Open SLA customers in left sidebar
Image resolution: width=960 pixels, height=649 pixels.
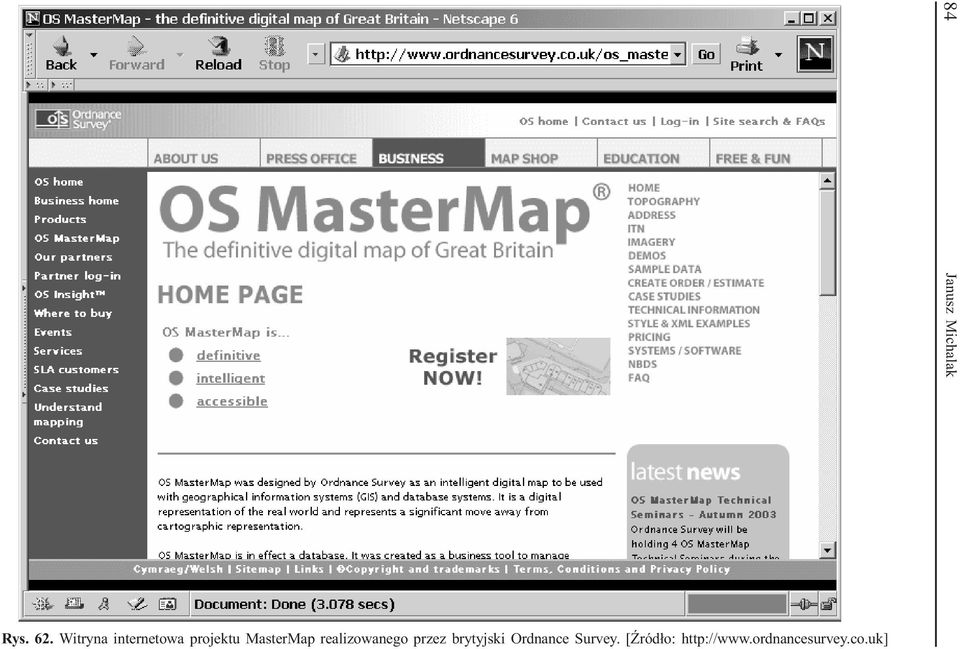click(77, 370)
